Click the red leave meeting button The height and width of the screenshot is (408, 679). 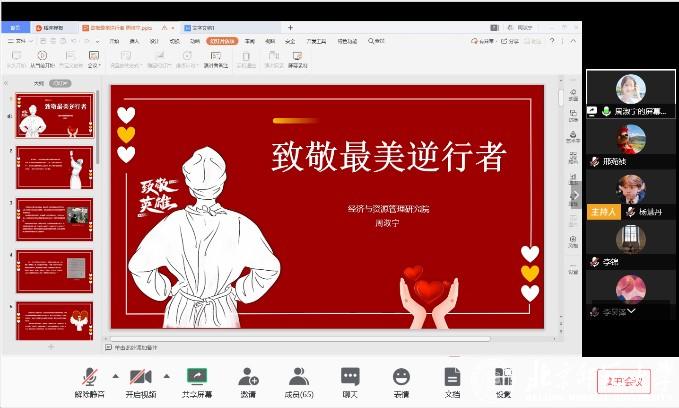(623, 380)
